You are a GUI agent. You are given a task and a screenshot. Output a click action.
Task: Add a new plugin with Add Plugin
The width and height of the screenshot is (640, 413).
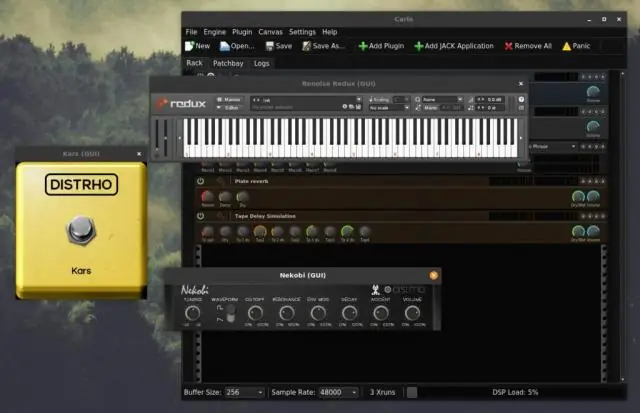(381, 46)
